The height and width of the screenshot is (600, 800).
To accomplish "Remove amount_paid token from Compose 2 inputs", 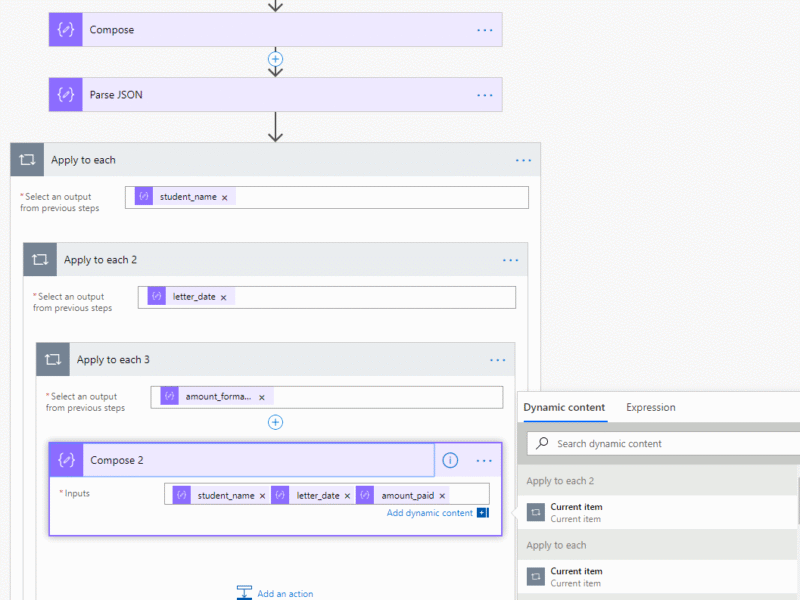I will pyautogui.click(x=442, y=496).
